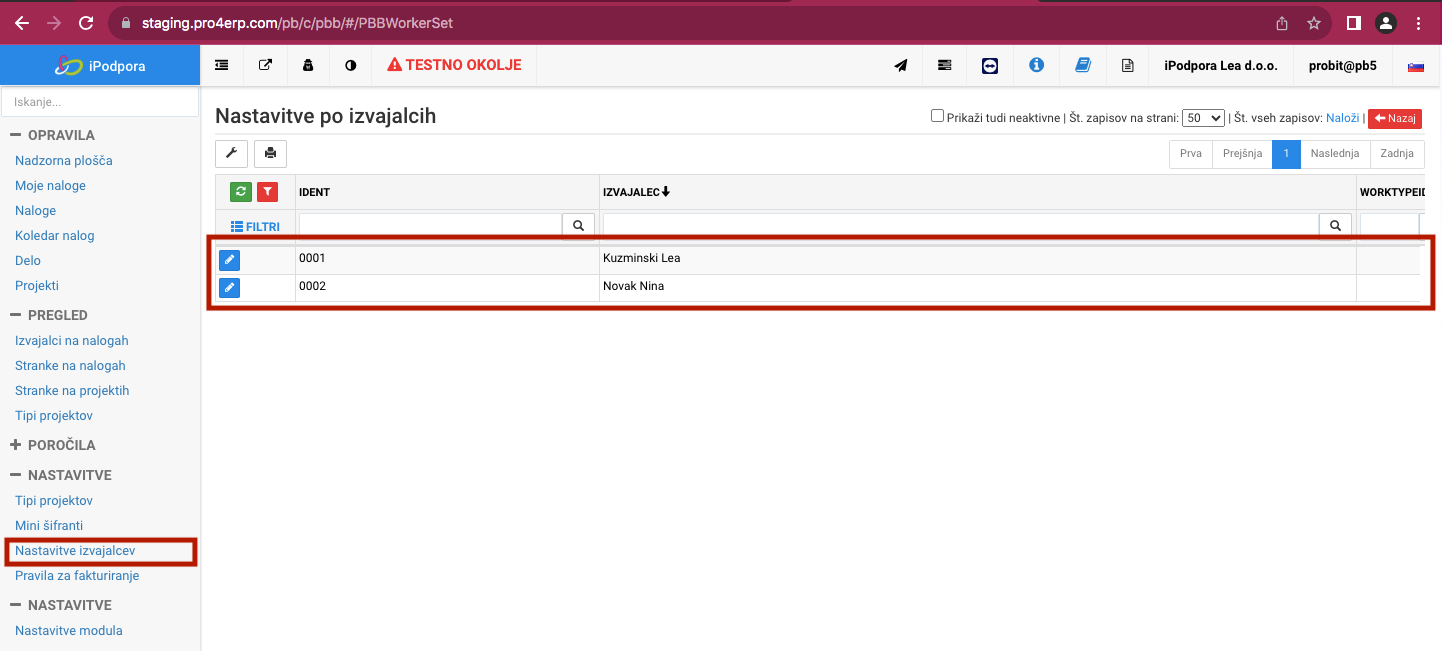
Task: Click the server tasks icon in header
Action: click(x=945, y=65)
